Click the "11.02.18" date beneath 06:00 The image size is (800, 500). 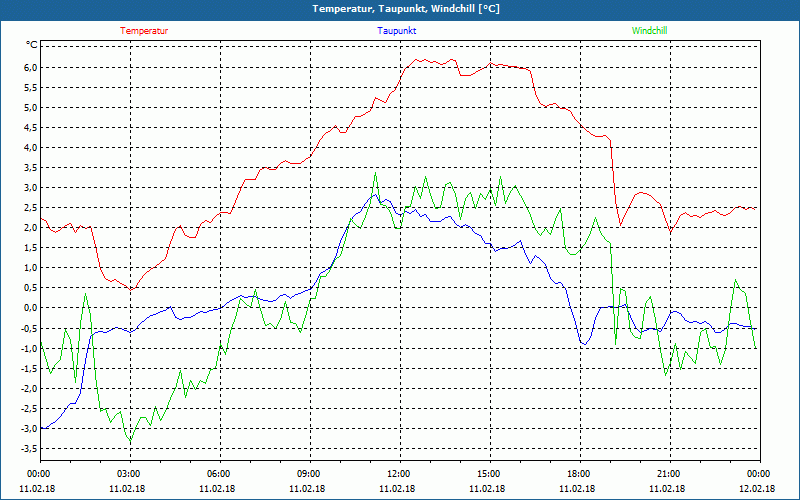click(217, 488)
